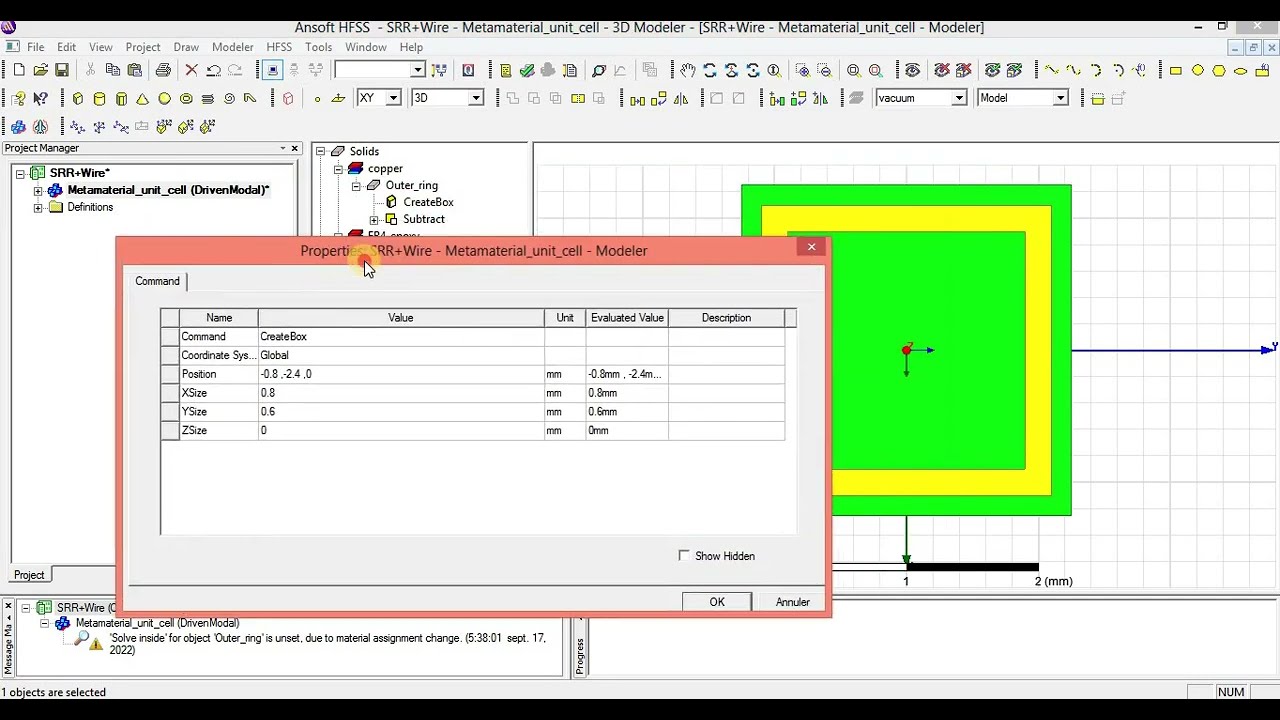Collapse the Solids tree node
Viewport: 1280px width, 720px height.
(321, 152)
